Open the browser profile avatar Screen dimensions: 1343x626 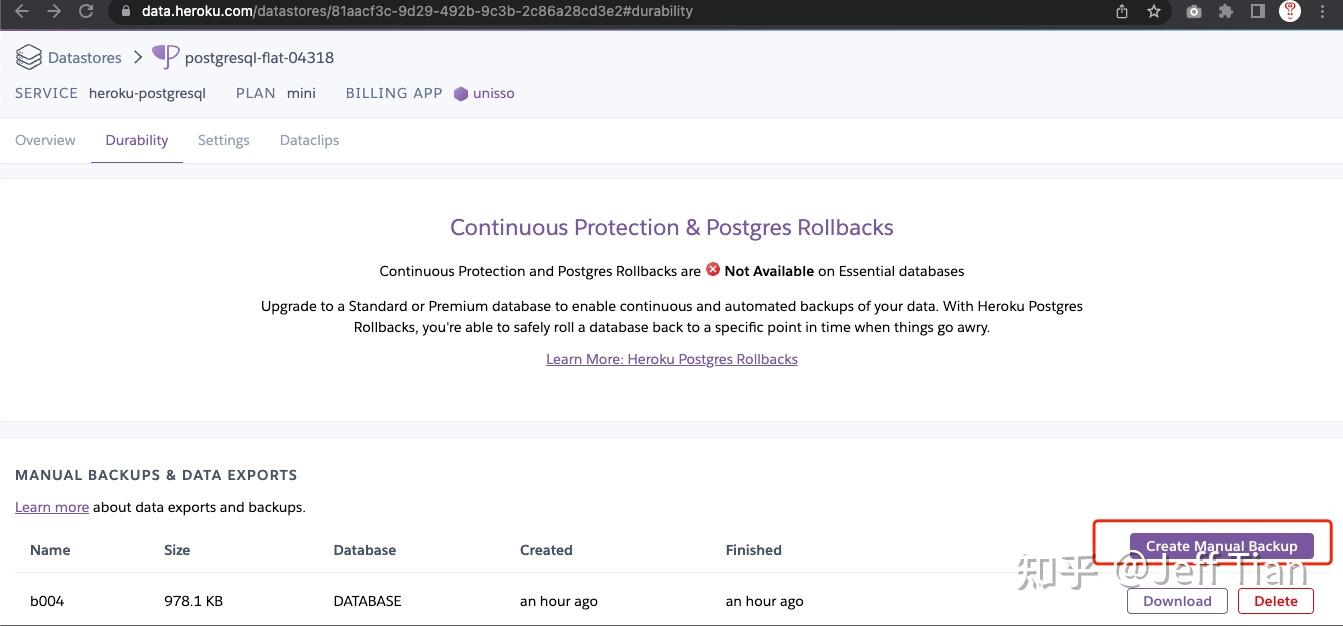[x=1290, y=11]
